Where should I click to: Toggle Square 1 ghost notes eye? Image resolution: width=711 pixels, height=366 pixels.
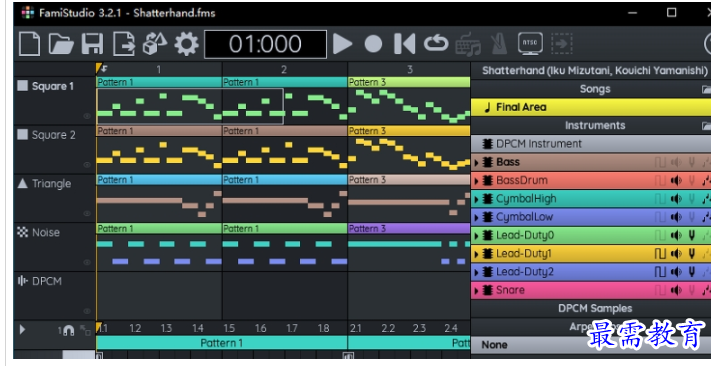click(x=88, y=116)
